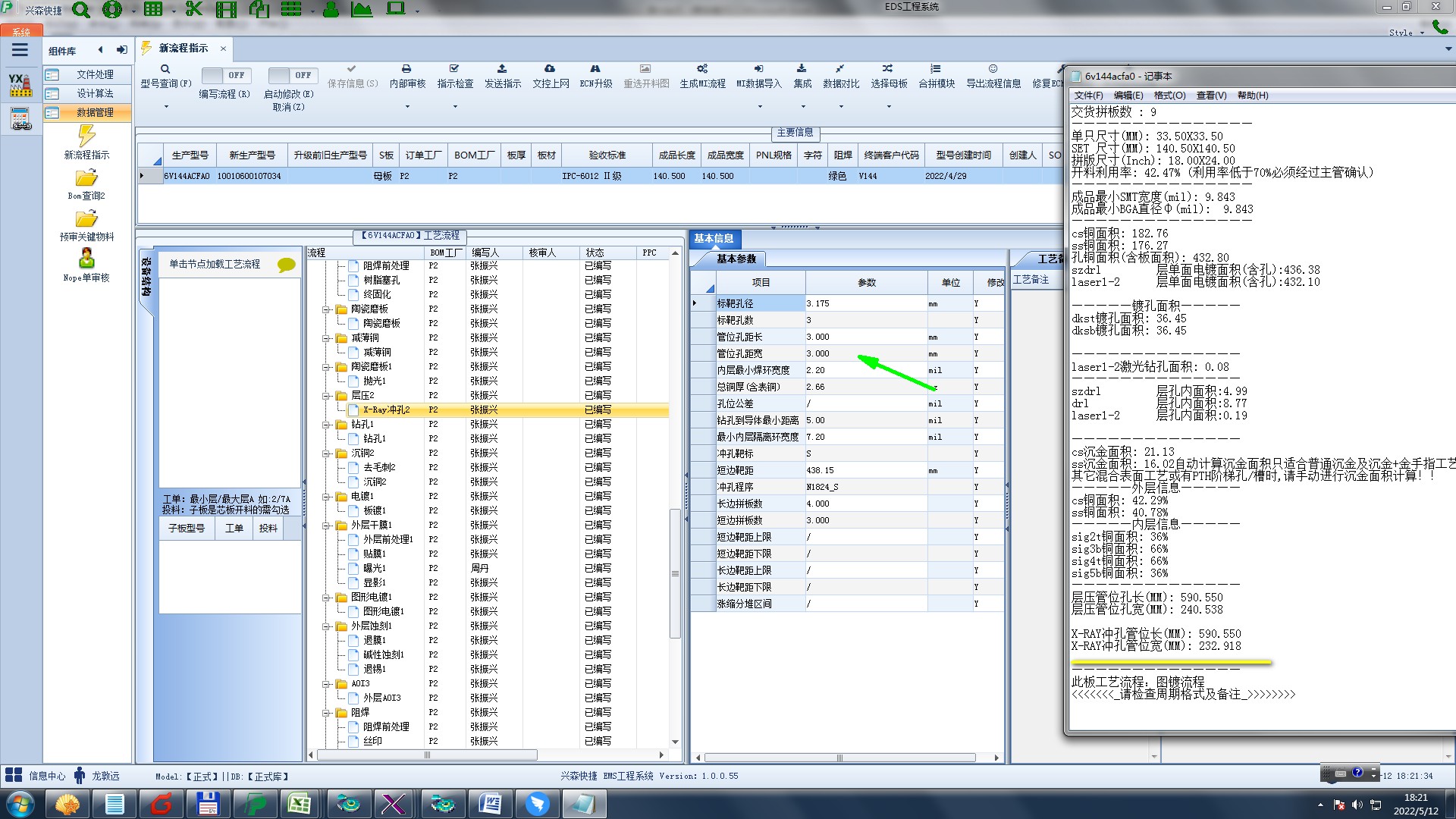Collapse the 外层干膜1 tree folder
The width and height of the screenshot is (1456, 819).
click(x=326, y=526)
